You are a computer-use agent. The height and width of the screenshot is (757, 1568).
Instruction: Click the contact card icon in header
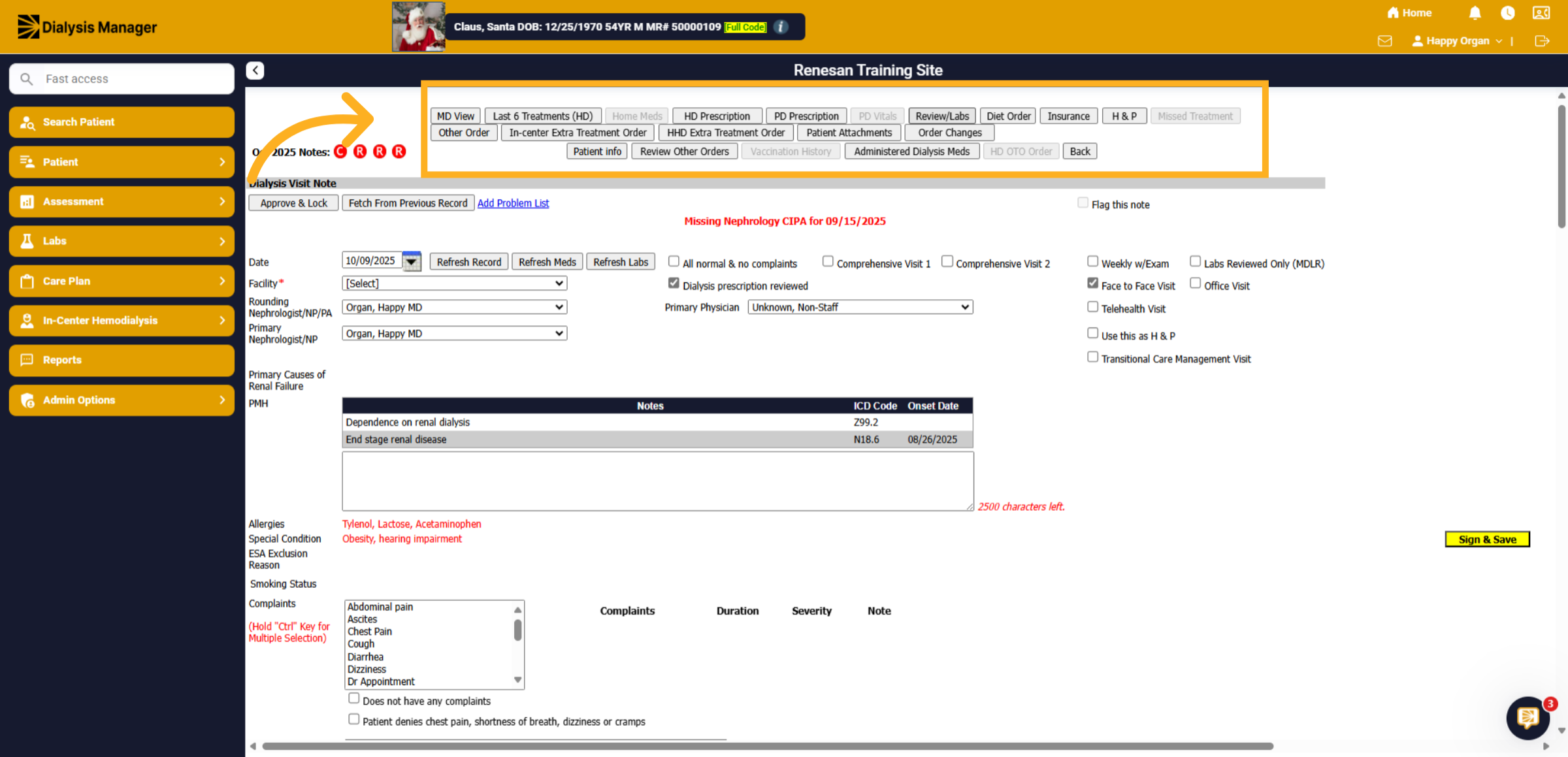pos(1541,13)
